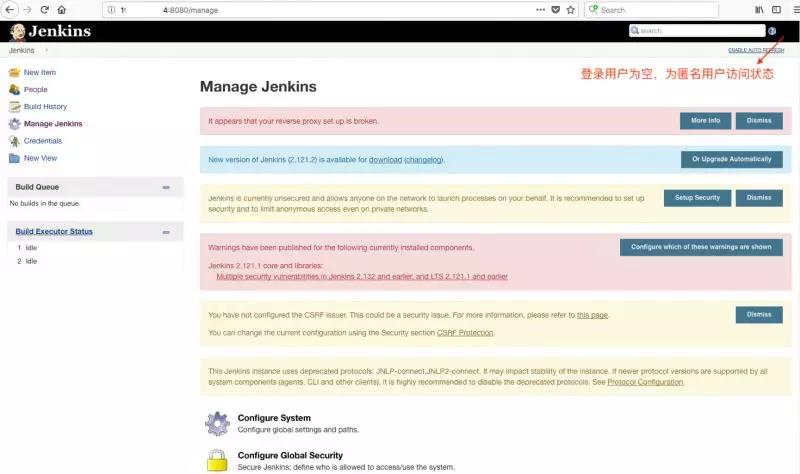Open Build Executor Status link

click(x=54, y=232)
